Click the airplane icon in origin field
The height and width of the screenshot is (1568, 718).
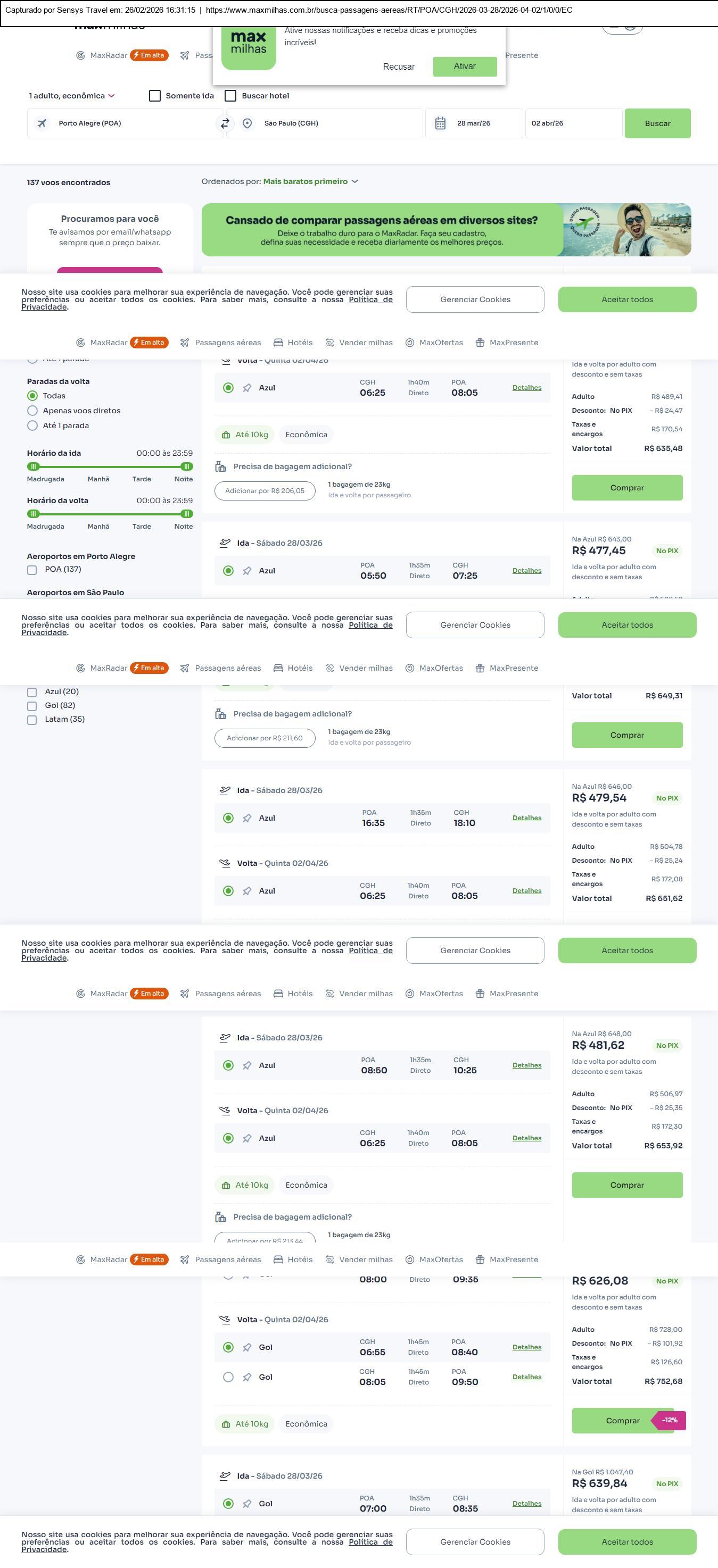pyautogui.click(x=42, y=123)
